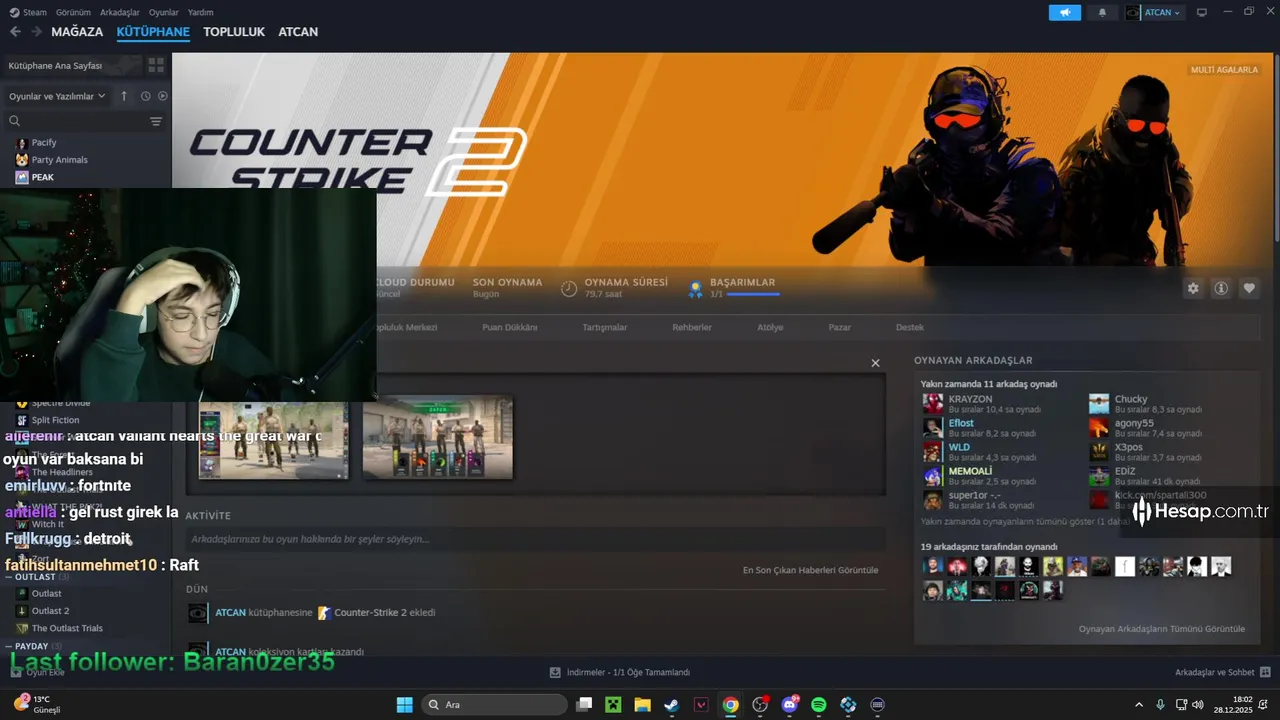The height and width of the screenshot is (720, 1280).
Task: Select the KÜTÜPHANE tab
Action: (x=153, y=32)
